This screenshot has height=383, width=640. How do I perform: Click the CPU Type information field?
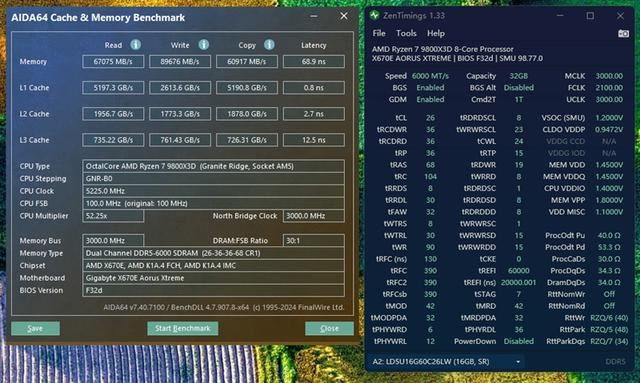(213, 166)
